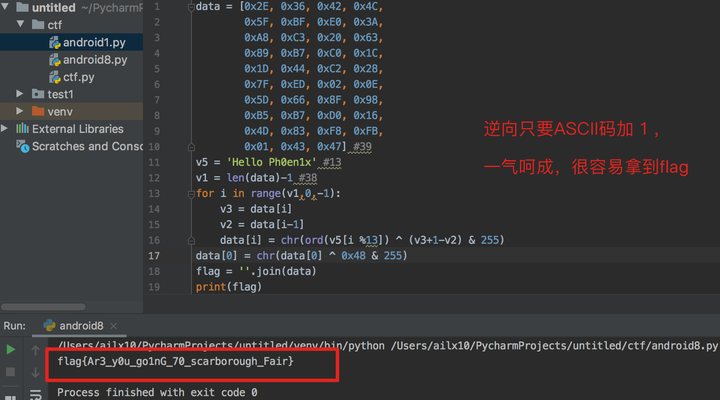Click the down arrow in Run panel
The width and height of the screenshot is (720, 400).
pyautogui.click(x=35, y=372)
